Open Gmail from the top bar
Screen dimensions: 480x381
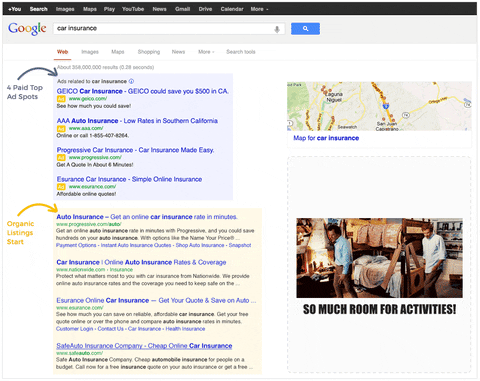[x=182, y=9]
